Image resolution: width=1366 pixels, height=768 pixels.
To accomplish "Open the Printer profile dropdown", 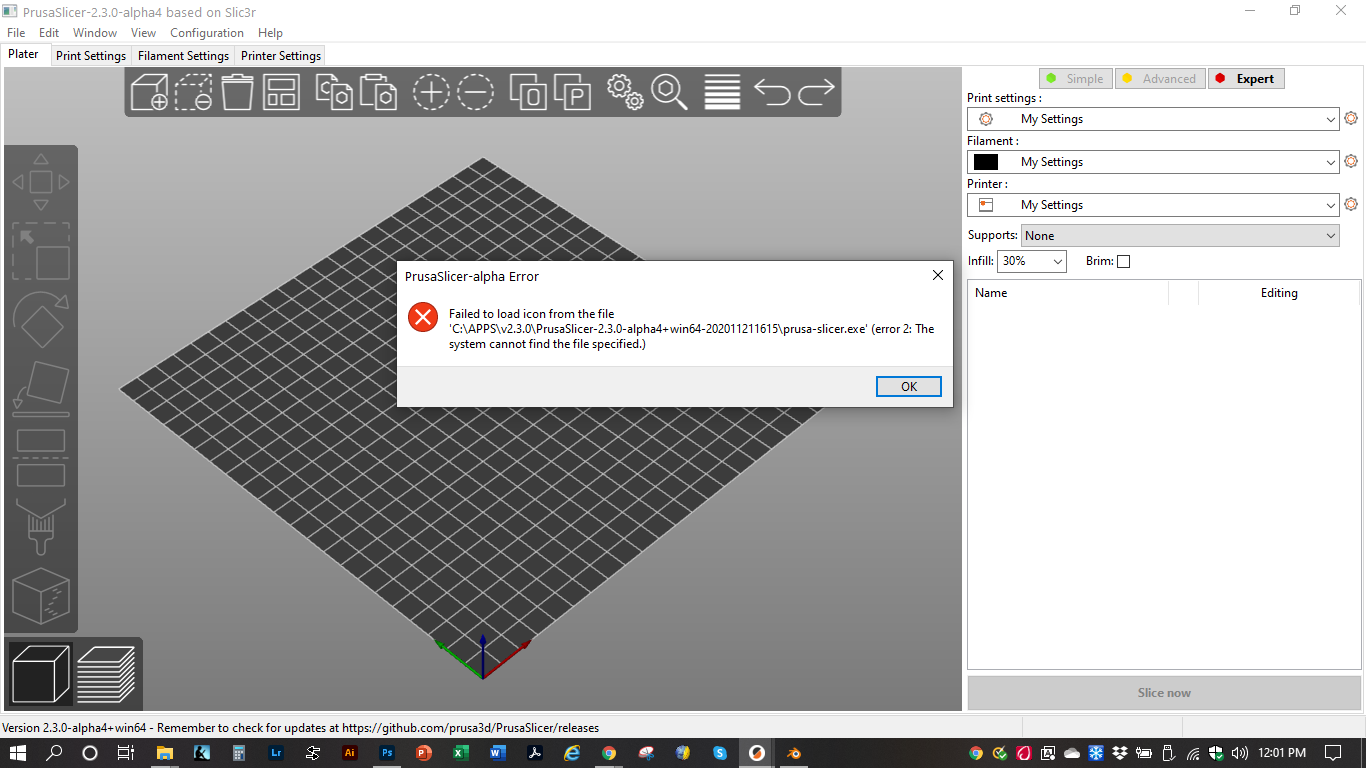I will click(x=1152, y=204).
